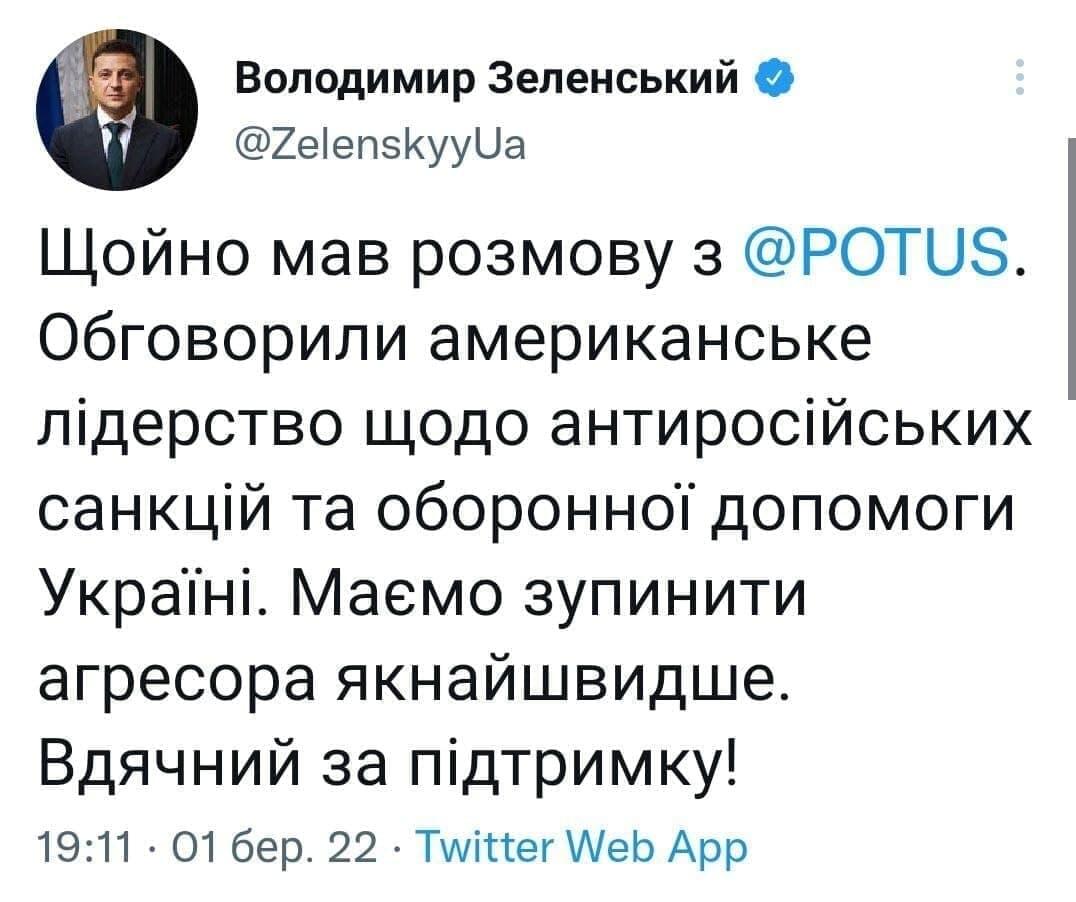Open the @ZelenskyyUa handle link
1076x902 pixels.
pyautogui.click(x=380, y=146)
